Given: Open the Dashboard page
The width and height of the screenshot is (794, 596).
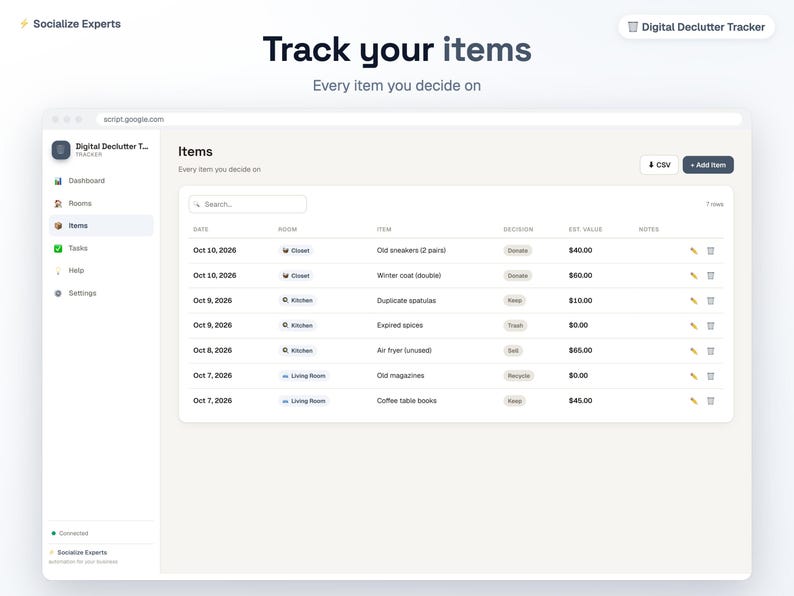Looking at the screenshot, I should coord(101,181).
